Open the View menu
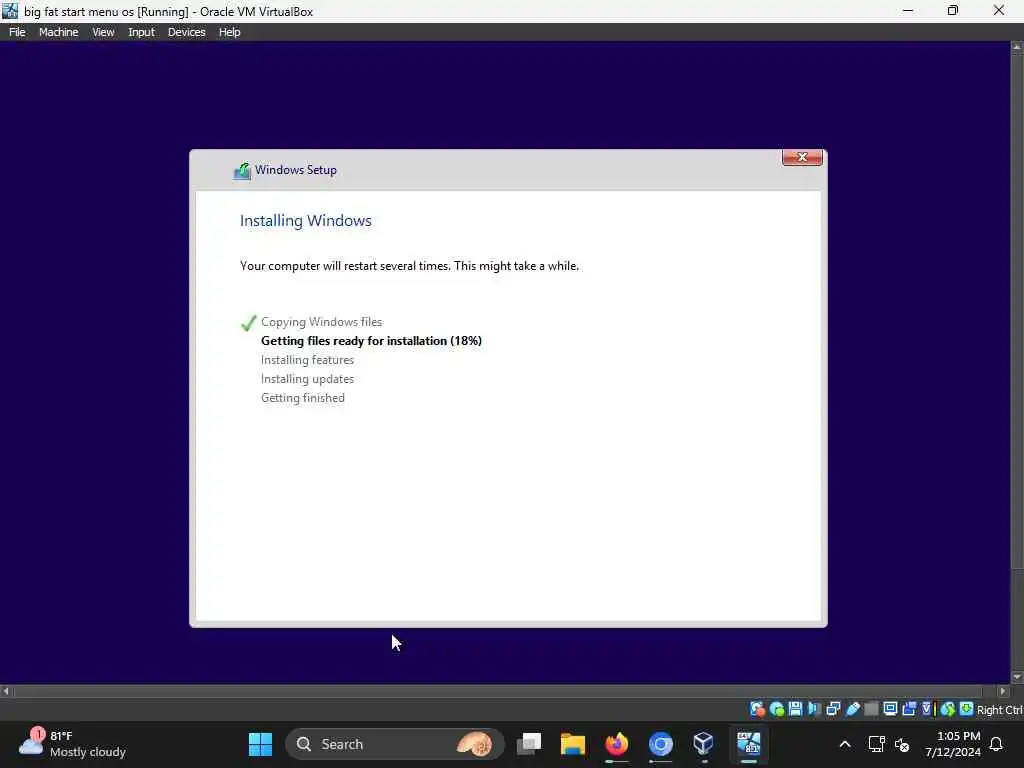1024x768 pixels. pyautogui.click(x=103, y=32)
